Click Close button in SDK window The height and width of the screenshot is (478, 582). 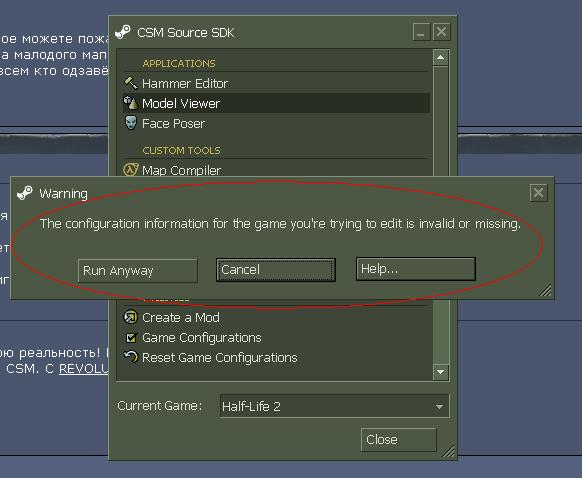pyautogui.click(x=399, y=440)
